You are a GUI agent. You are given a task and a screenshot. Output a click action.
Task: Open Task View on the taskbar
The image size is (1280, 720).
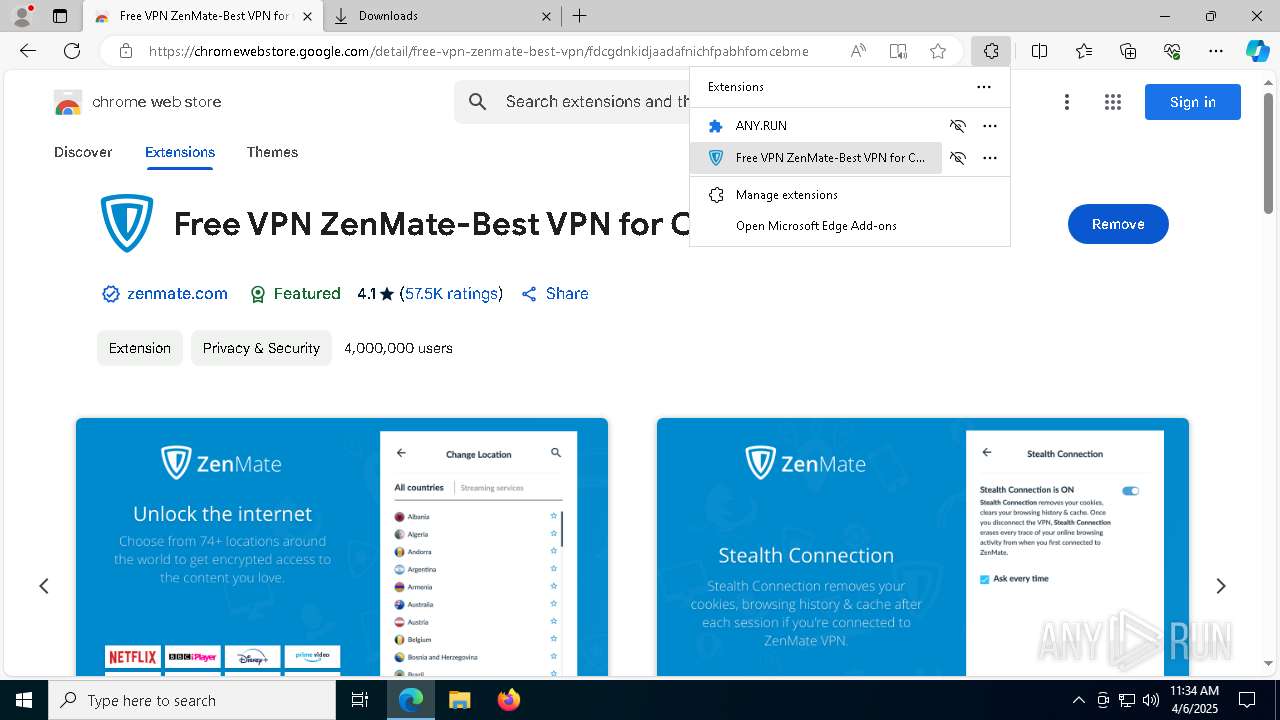pos(360,700)
